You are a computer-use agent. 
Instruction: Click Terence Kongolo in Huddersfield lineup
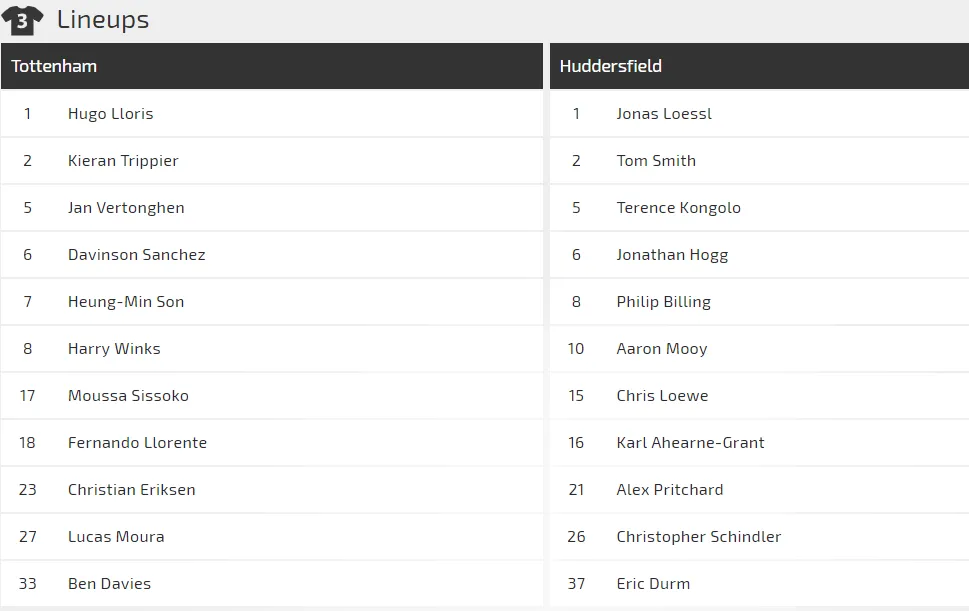tap(678, 208)
